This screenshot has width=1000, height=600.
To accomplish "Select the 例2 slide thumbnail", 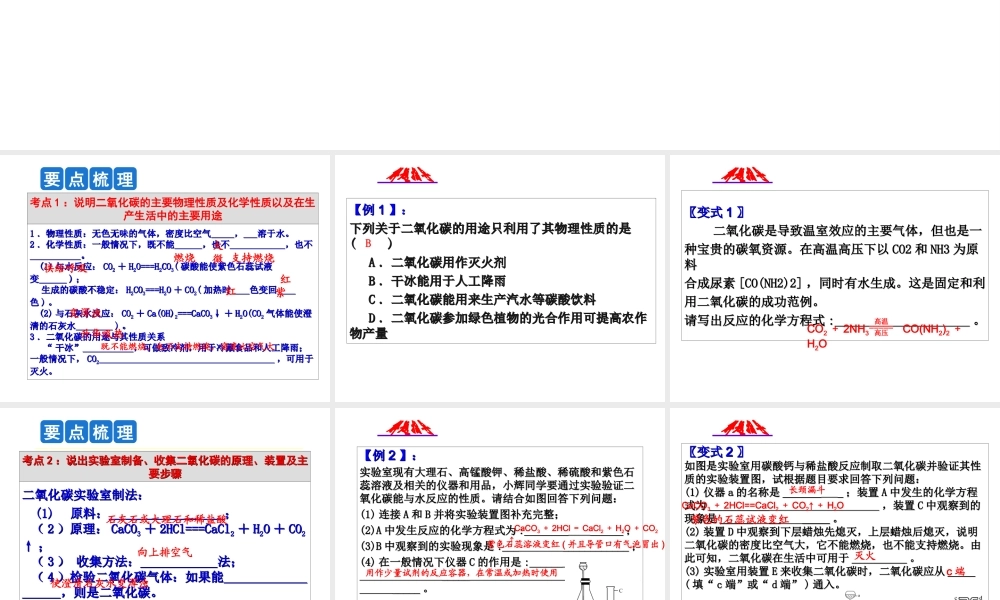I will 500,504.
